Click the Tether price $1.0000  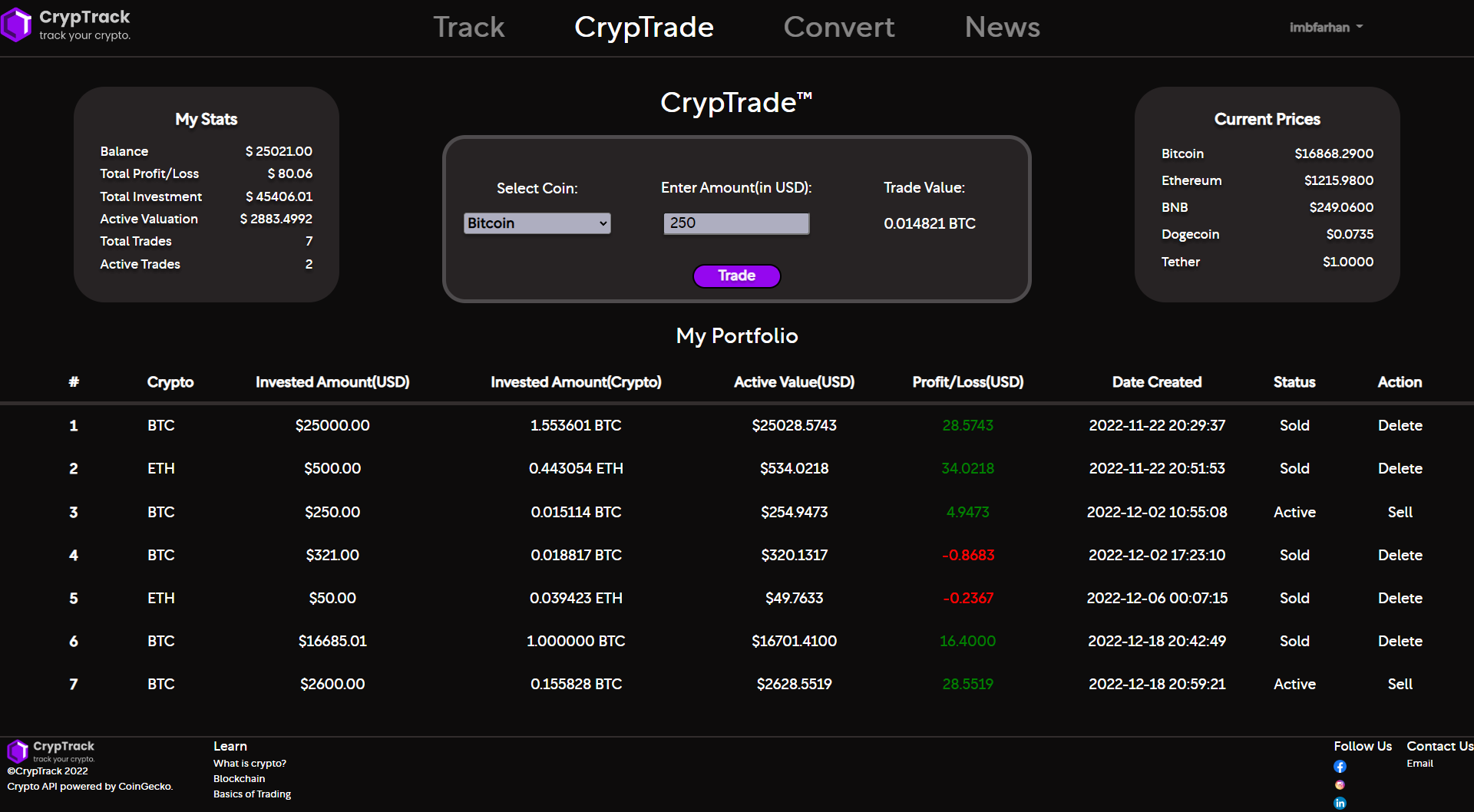pyautogui.click(x=1348, y=262)
